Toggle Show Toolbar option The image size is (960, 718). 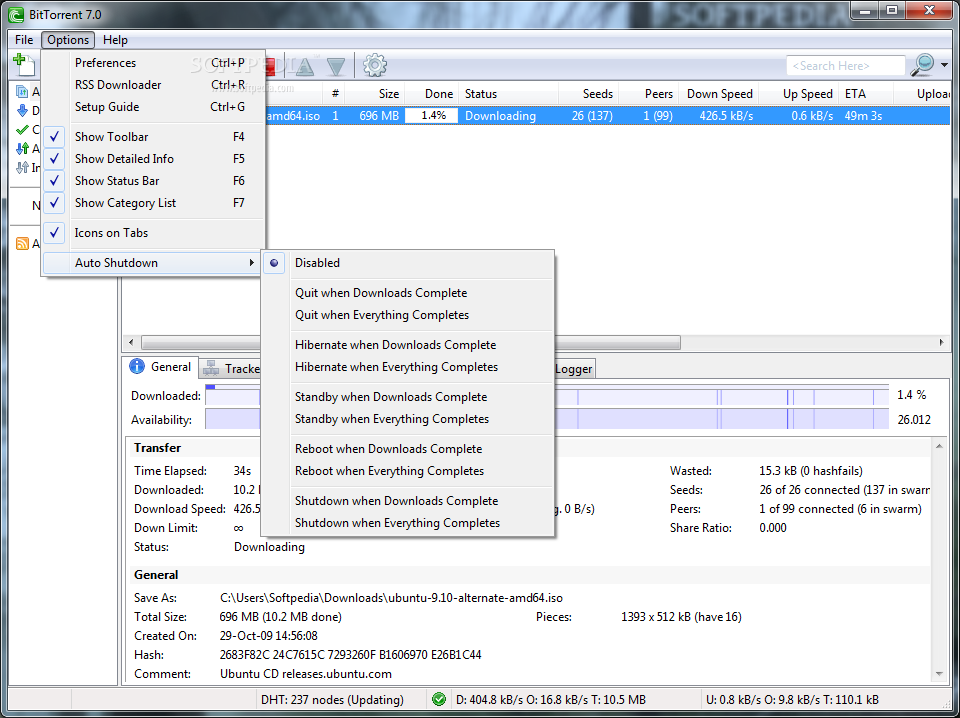click(x=111, y=137)
